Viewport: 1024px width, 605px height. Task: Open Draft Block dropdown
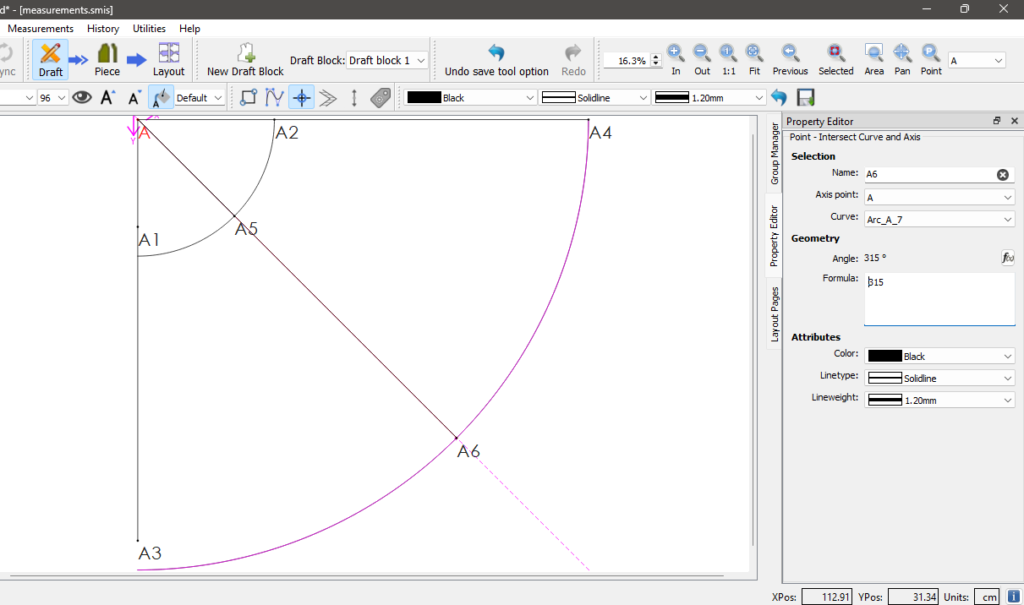click(387, 60)
